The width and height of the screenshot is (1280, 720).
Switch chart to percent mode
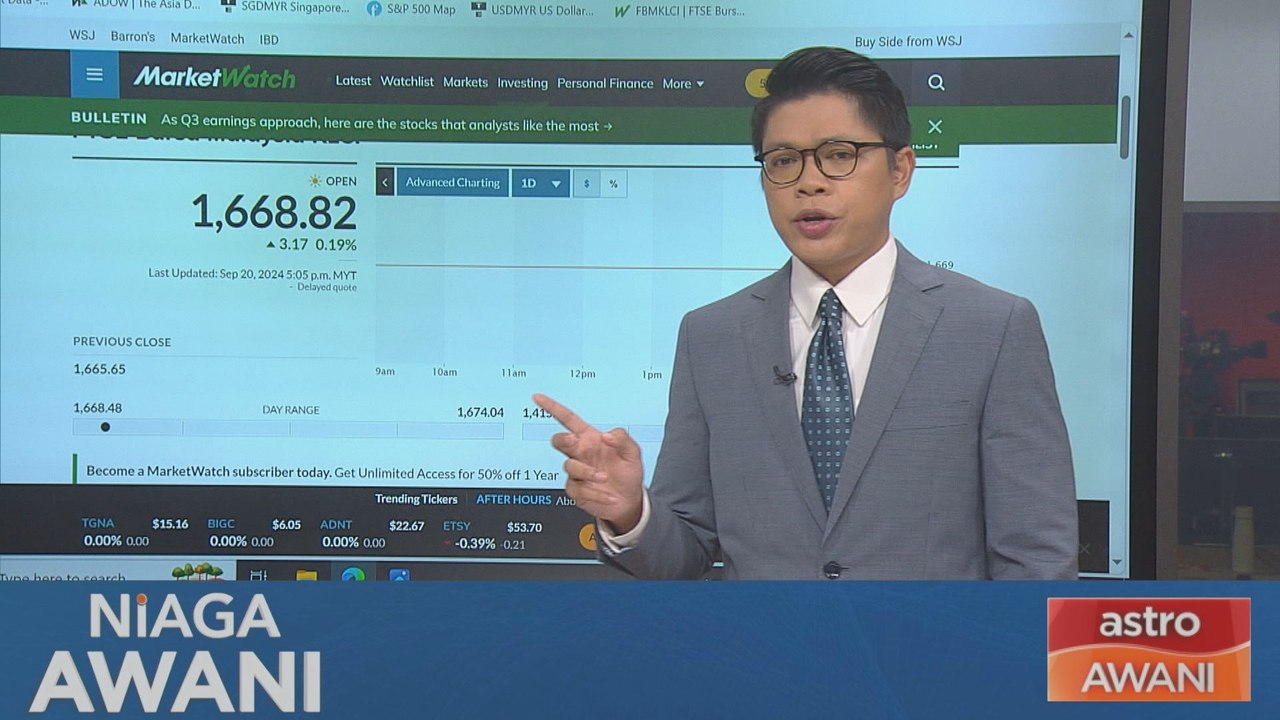(x=613, y=183)
